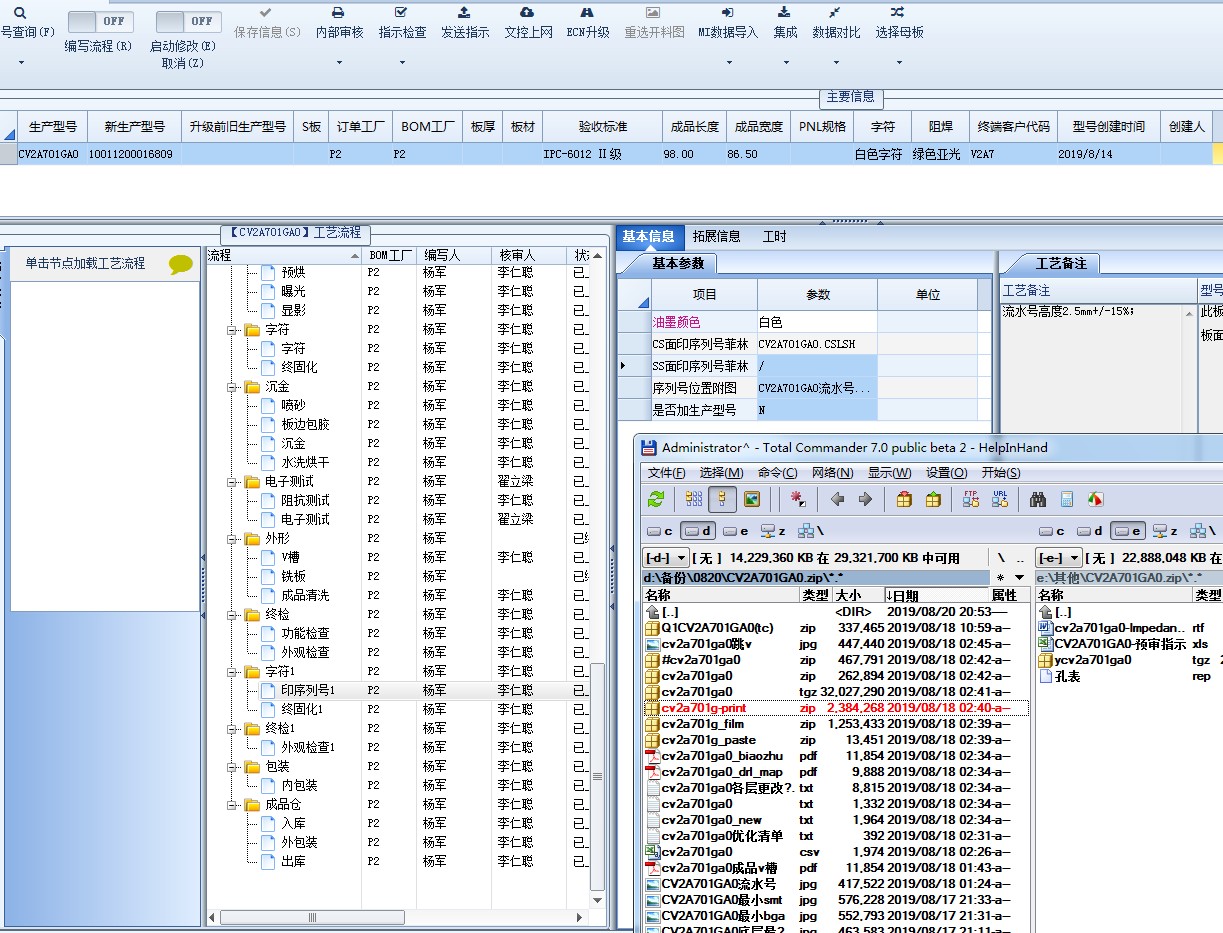Click the green refresh icon in Total Commander
Viewport: 1223px width, 933px height.
pos(656,499)
